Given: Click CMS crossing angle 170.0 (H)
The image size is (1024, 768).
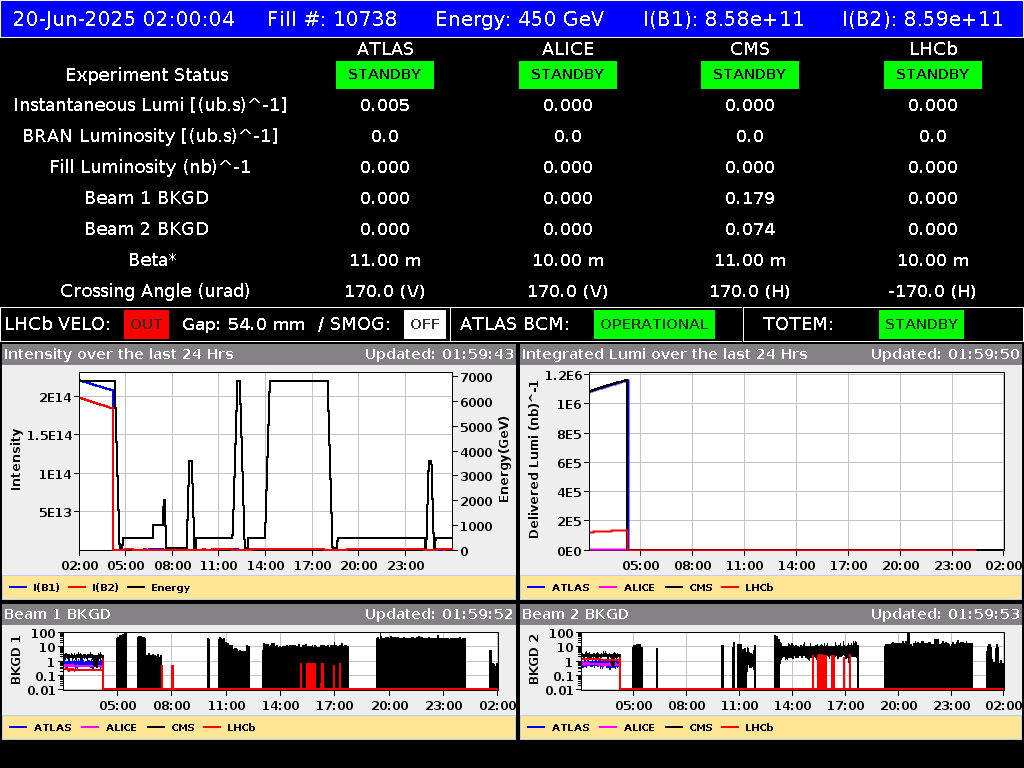Looking at the screenshot, I should (750, 291).
